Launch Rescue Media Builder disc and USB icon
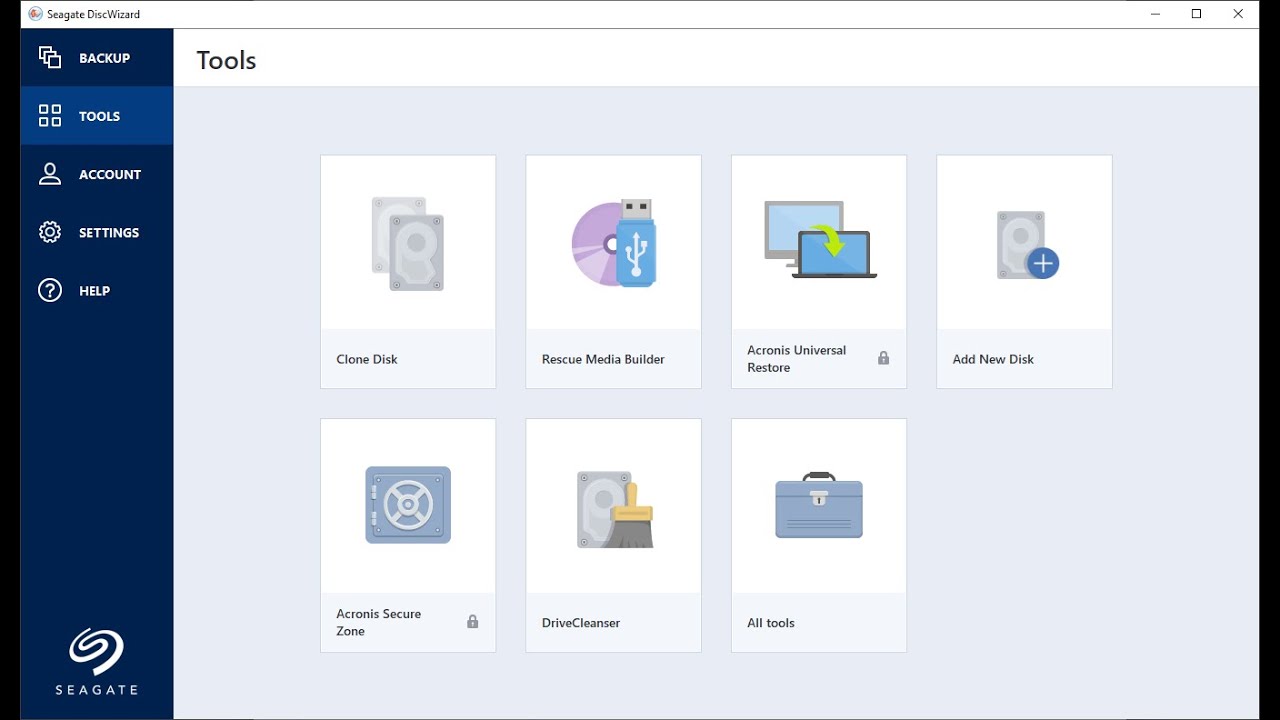1280x720 pixels. pos(614,243)
